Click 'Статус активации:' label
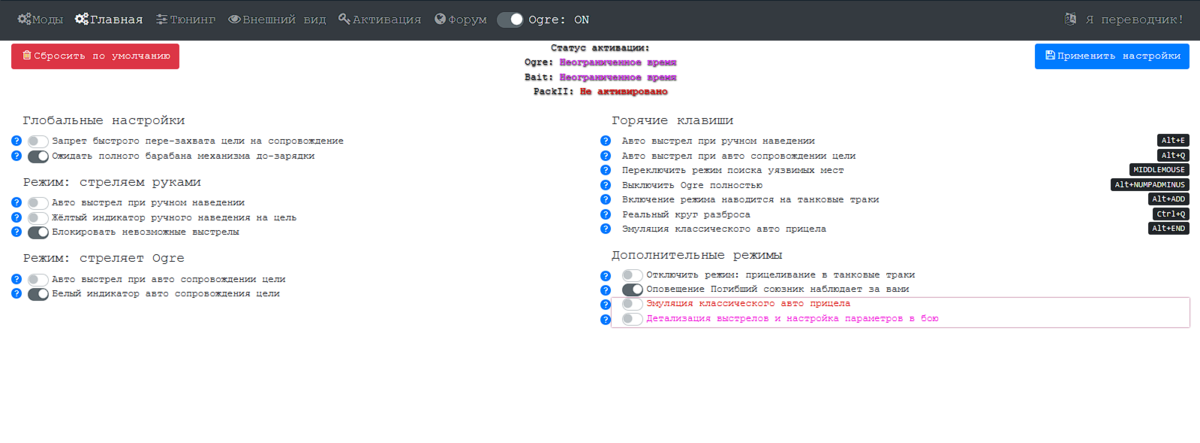Image resolution: width=1200 pixels, height=443 pixels. (x=600, y=48)
